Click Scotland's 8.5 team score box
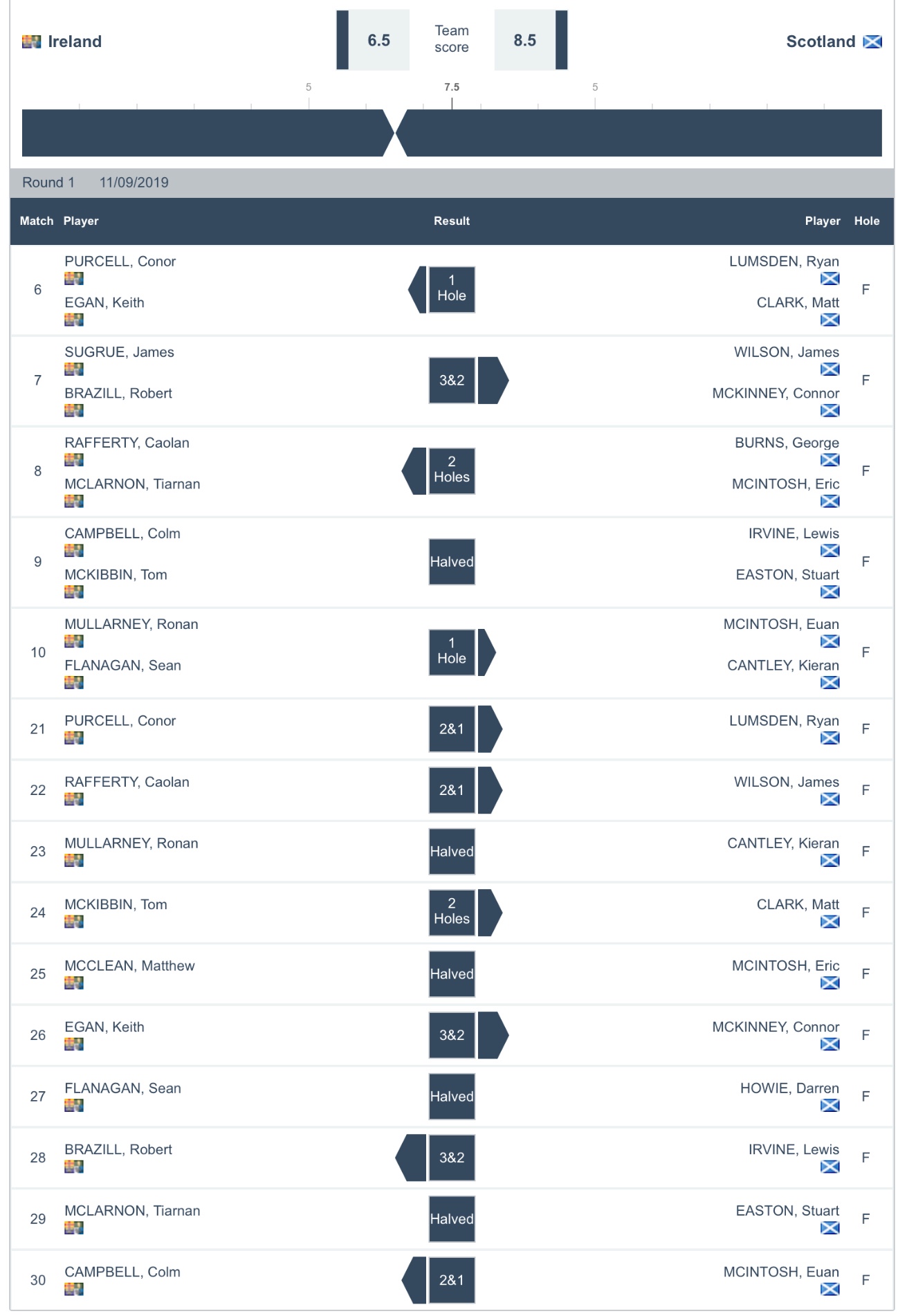898x1316 pixels. click(x=524, y=41)
